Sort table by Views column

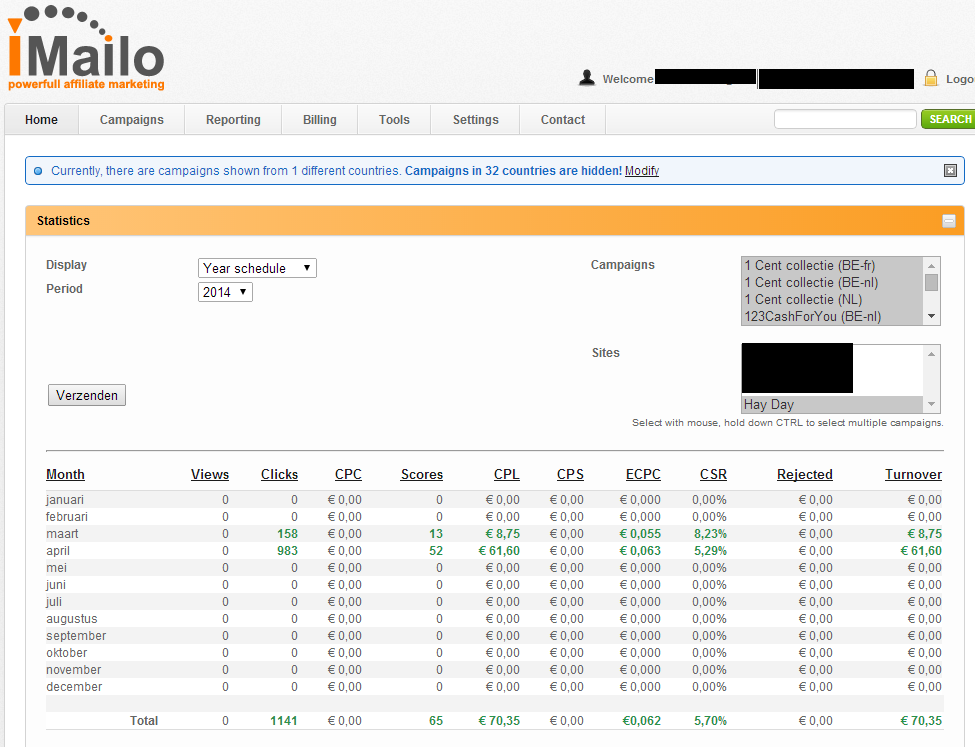pos(210,475)
